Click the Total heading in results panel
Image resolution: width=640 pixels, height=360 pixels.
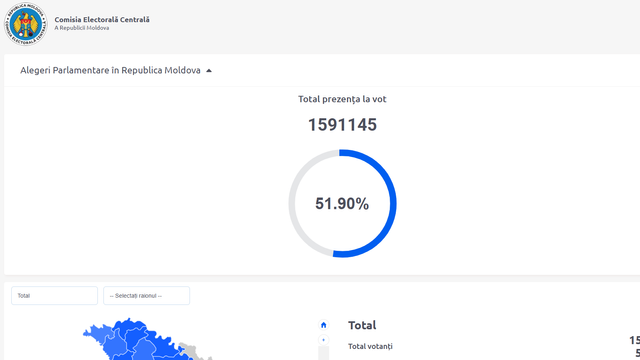pyautogui.click(x=362, y=325)
